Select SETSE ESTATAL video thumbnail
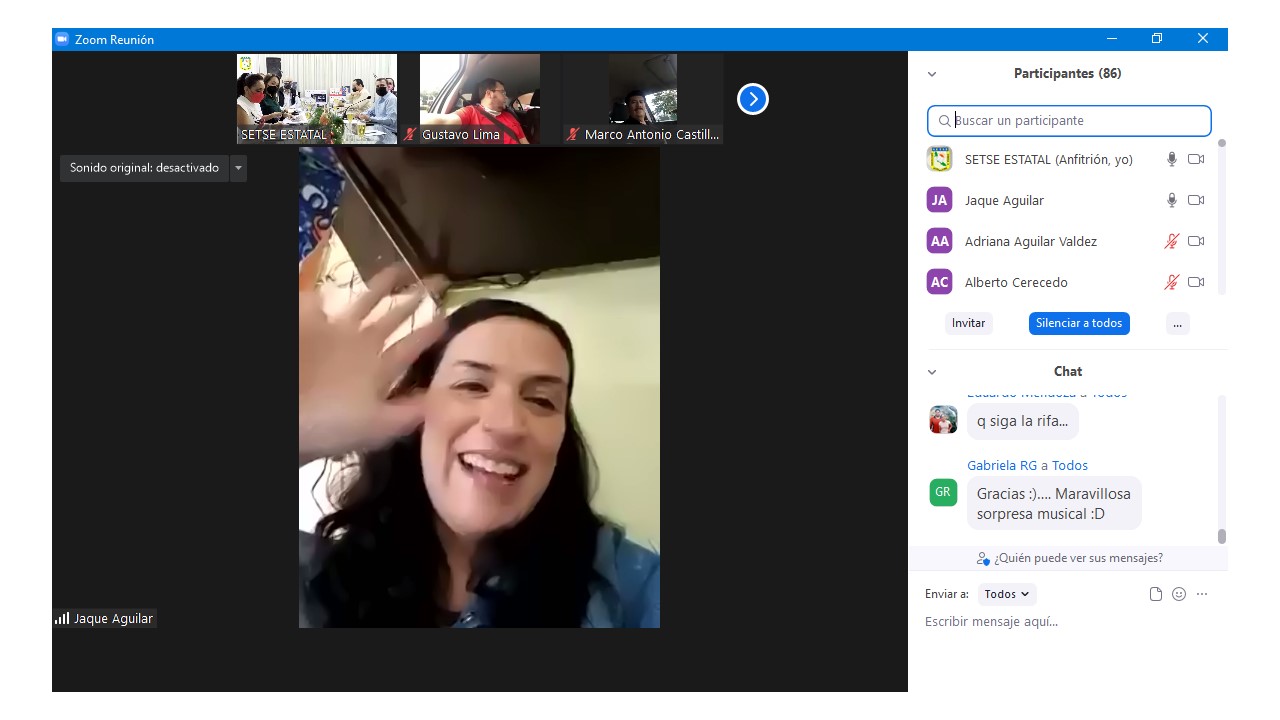The width and height of the screenshot is (1280, 720). coord(317,99)
